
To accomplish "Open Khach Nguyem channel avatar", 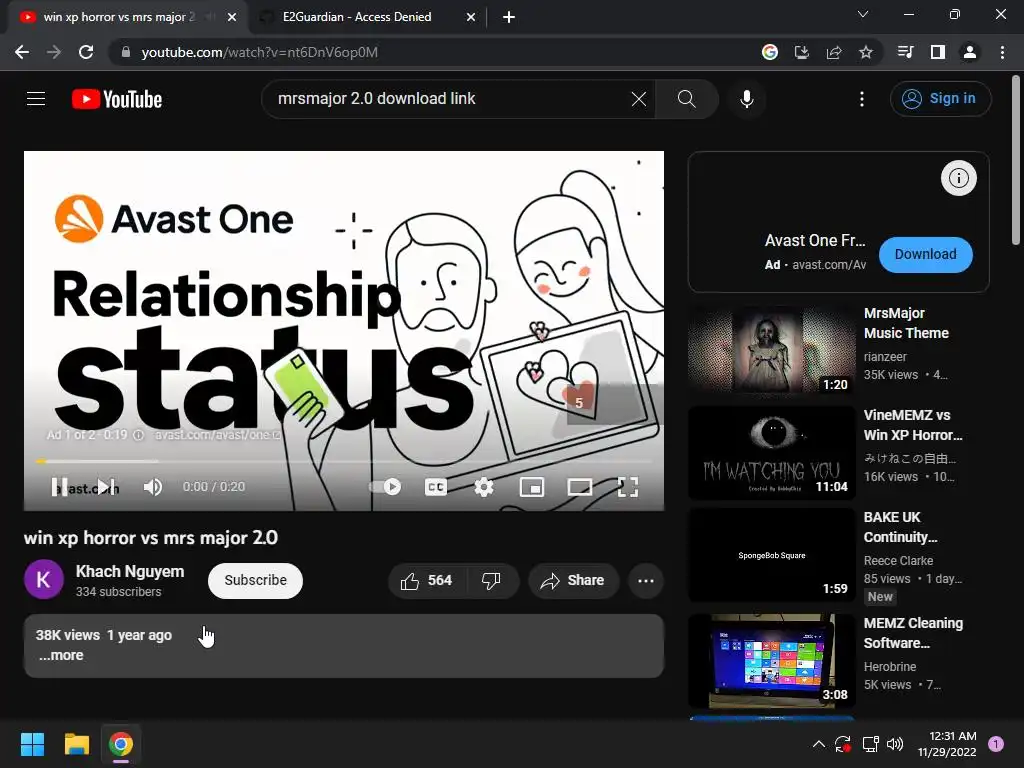I will point(44,579).
